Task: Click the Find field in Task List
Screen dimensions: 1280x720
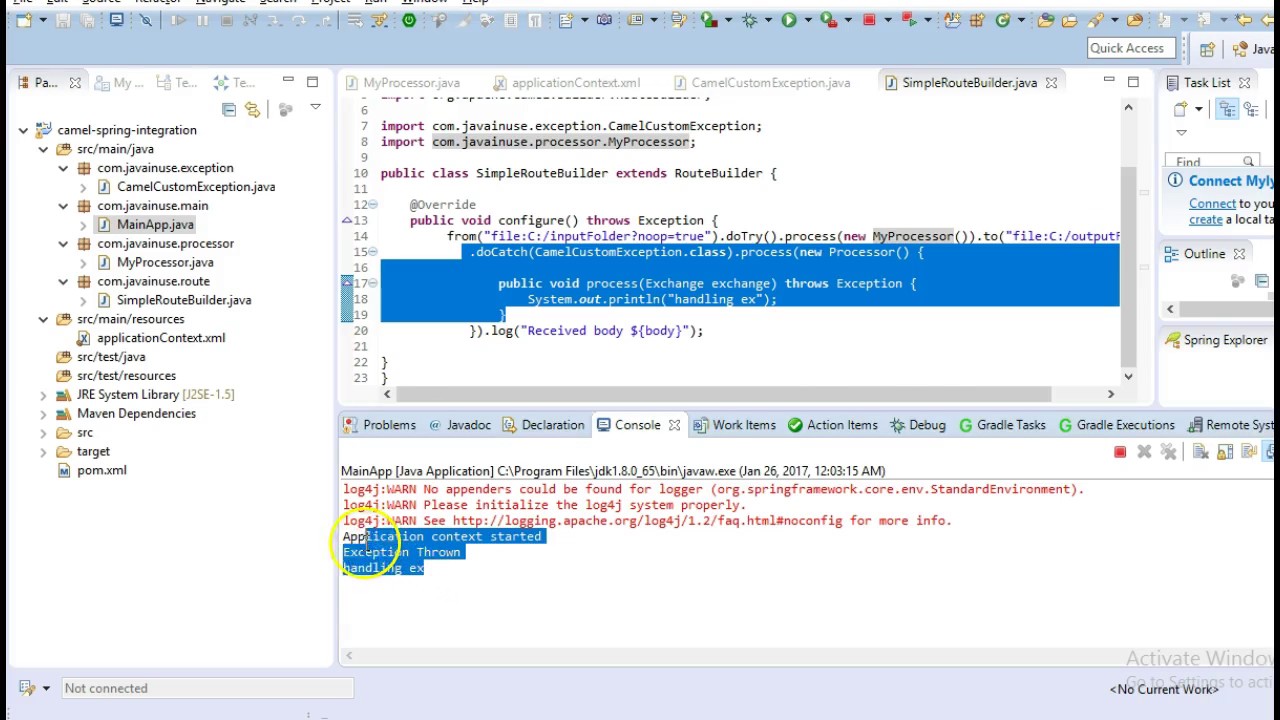Action: [x=1212, y=161]
